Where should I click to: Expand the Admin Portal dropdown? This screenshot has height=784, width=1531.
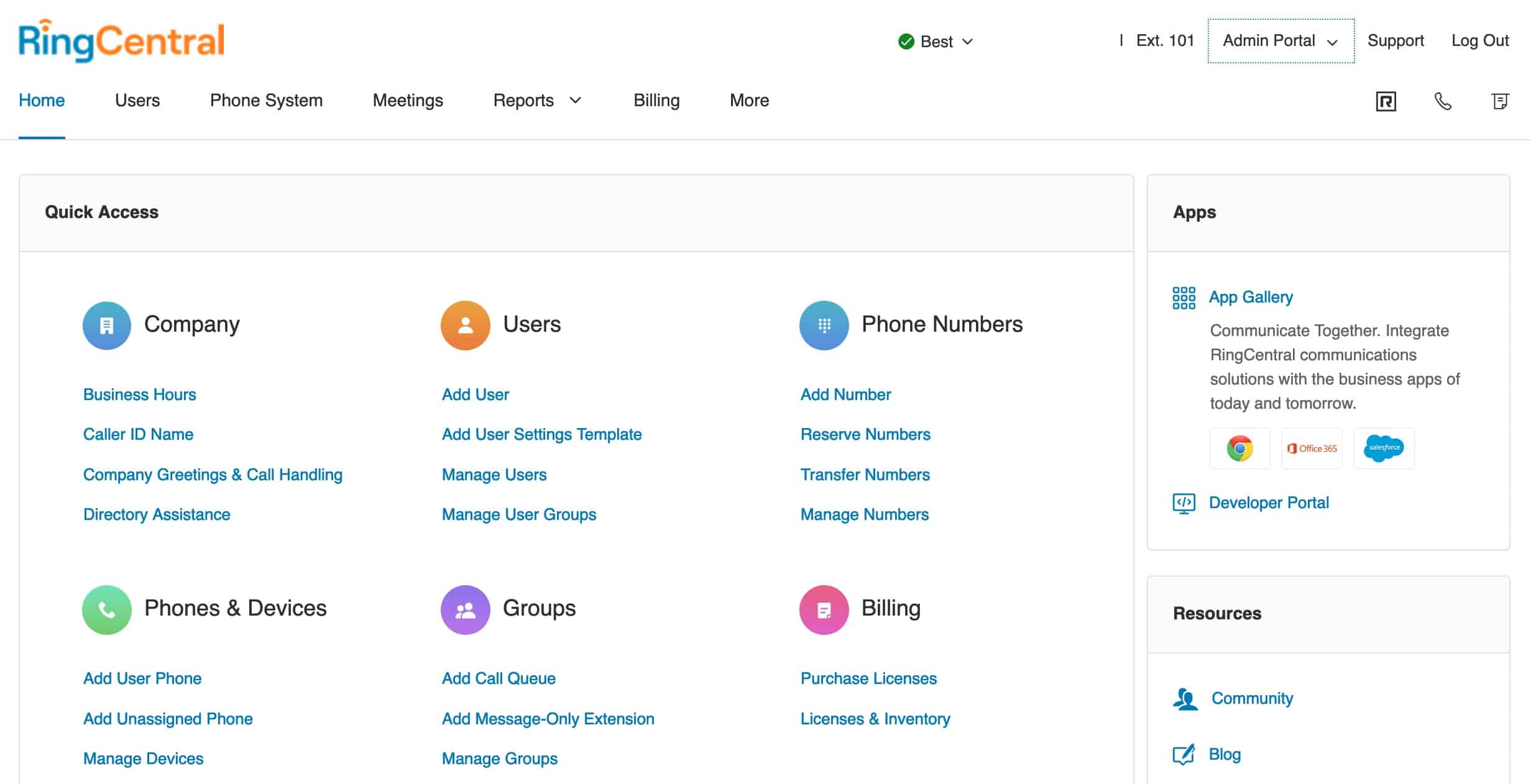(x=1280, y=41)
